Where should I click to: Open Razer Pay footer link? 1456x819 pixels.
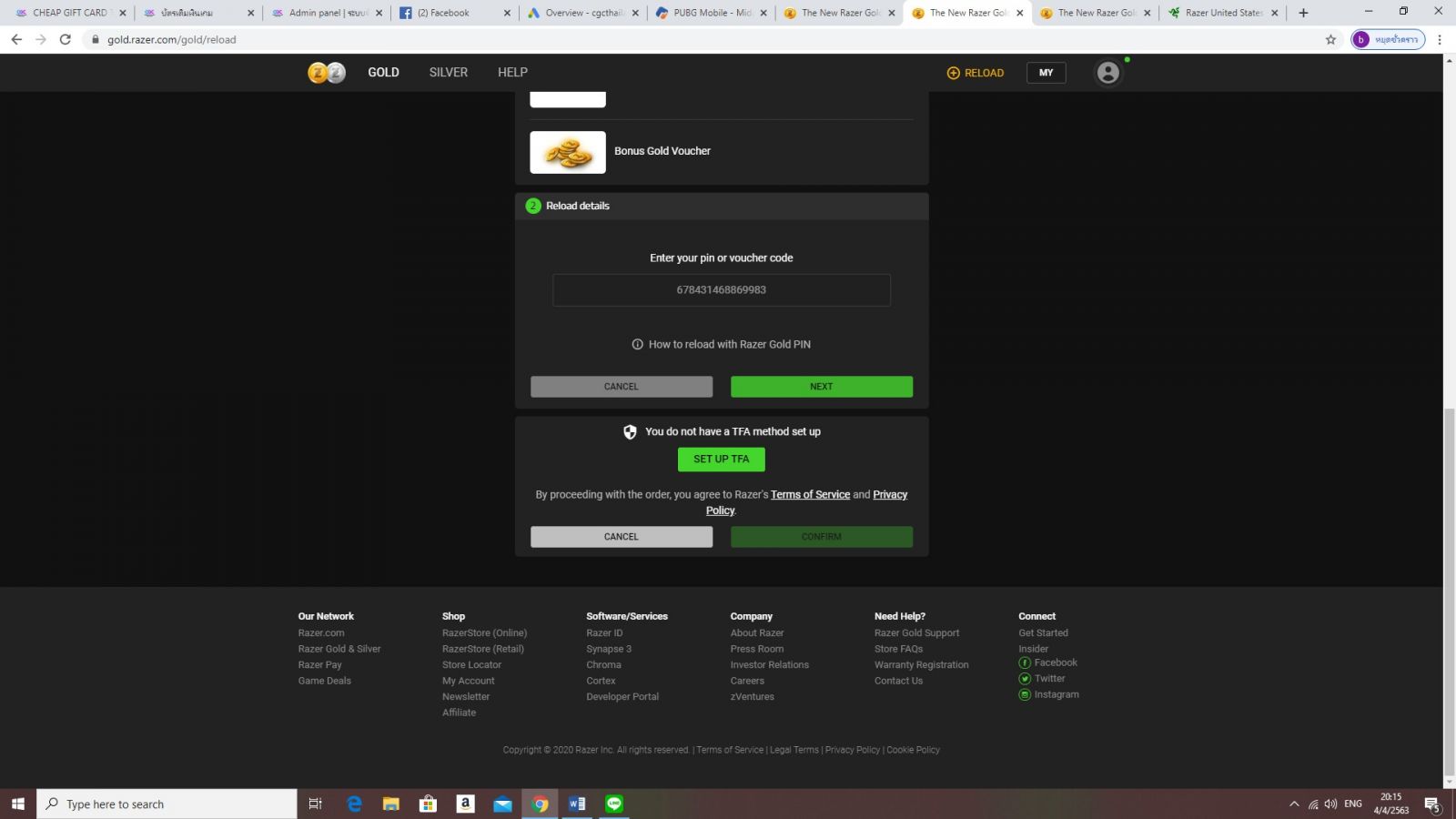319,665
